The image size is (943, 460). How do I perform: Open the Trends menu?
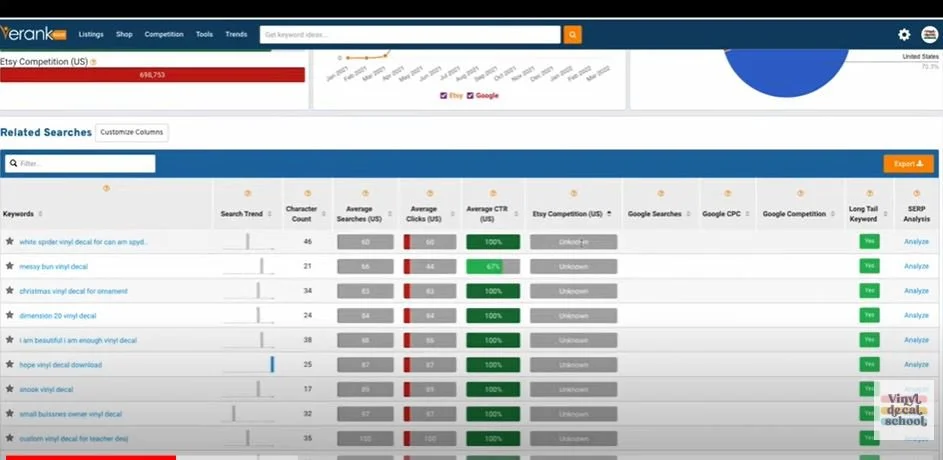click(236, 35)
